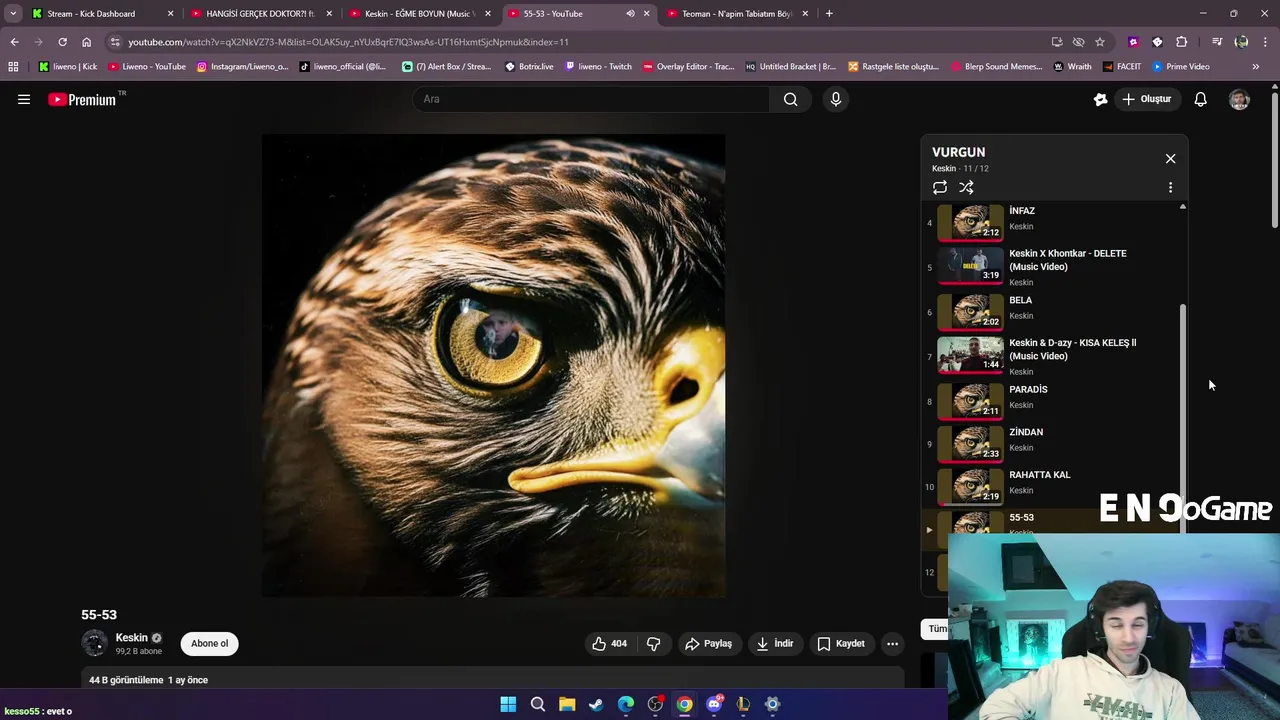
Task: Click the address bar URL
Action: (x=348, y=42)
